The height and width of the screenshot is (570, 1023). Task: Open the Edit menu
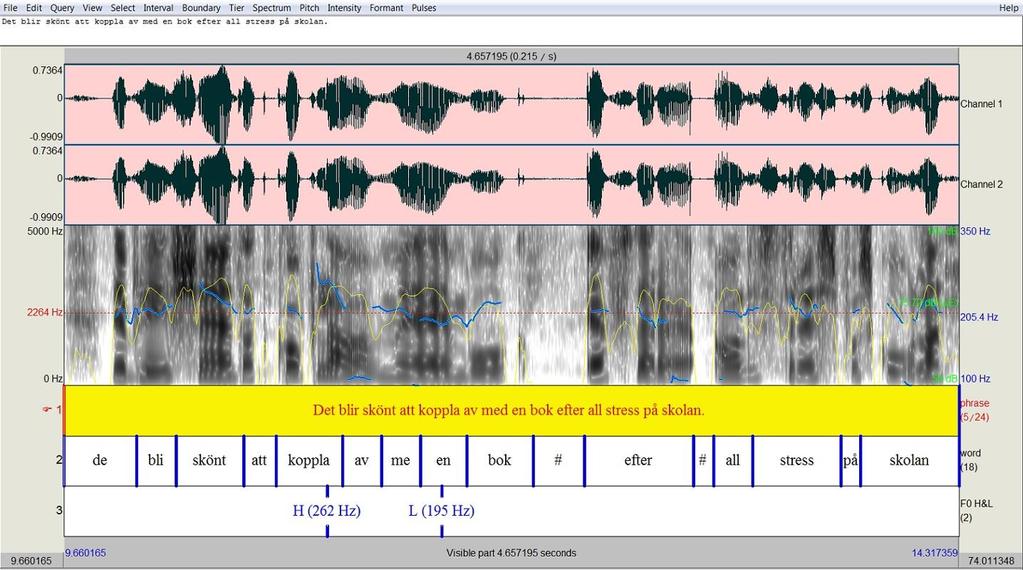[x=34, y=8]
